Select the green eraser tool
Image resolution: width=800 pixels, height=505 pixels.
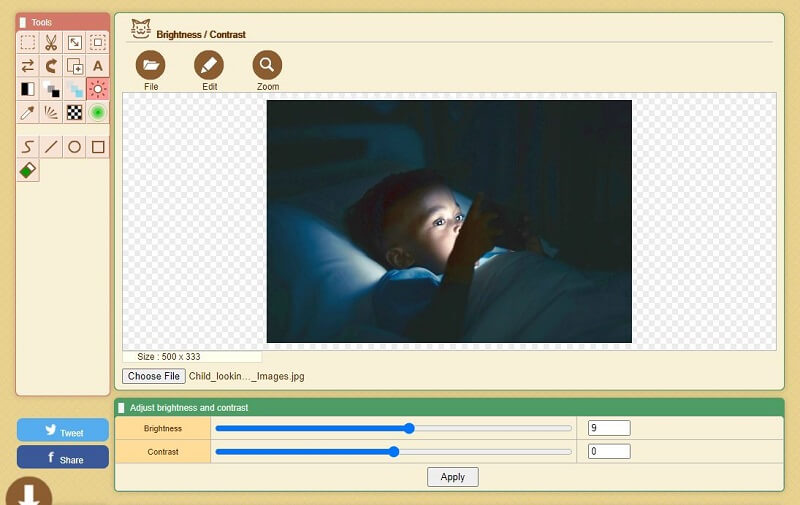28,170
